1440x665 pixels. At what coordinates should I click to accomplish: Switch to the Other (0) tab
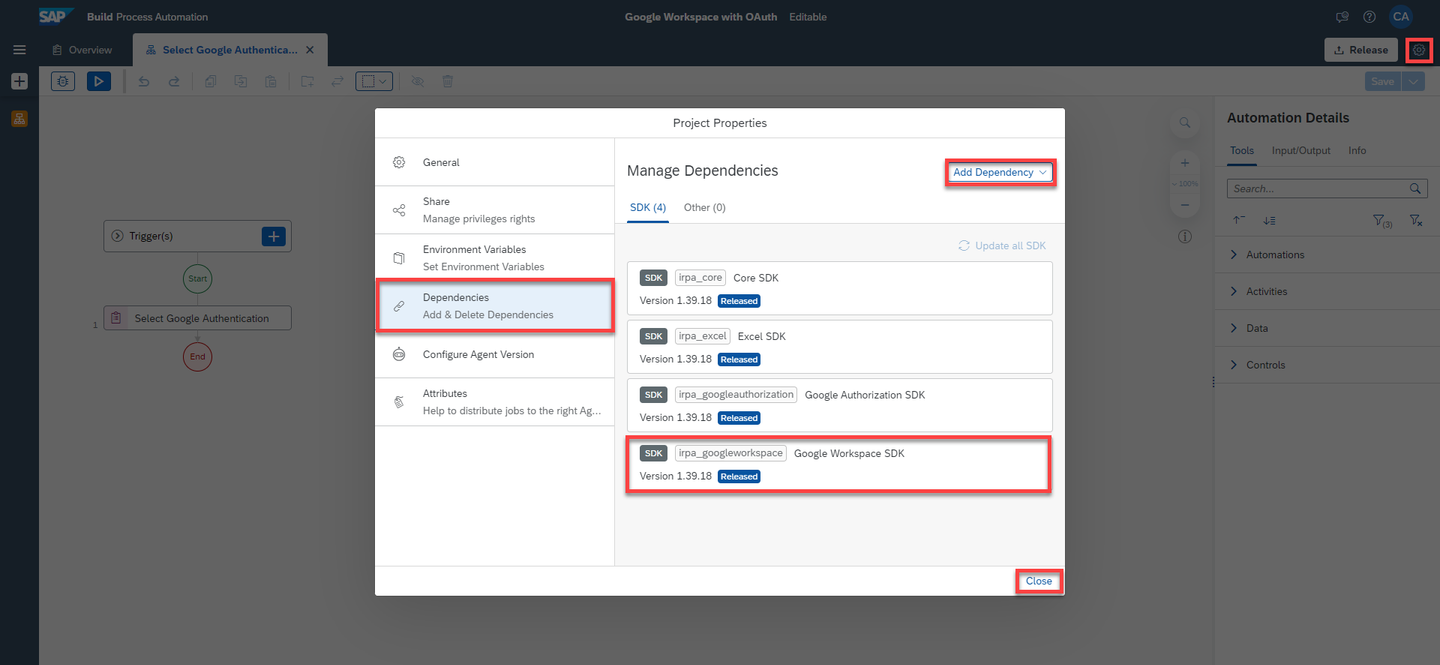(x=705, y=207)
